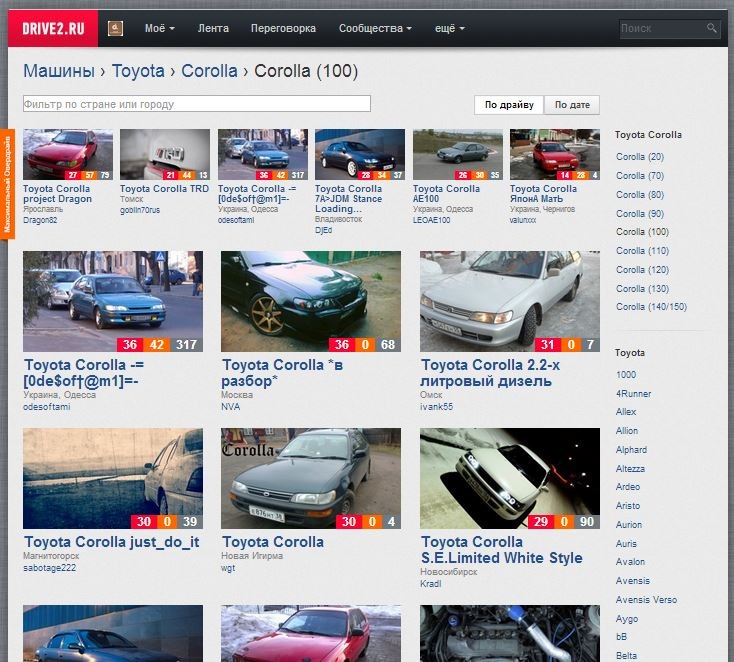Open the Avensis Verso model link

[x=646, y=600]
